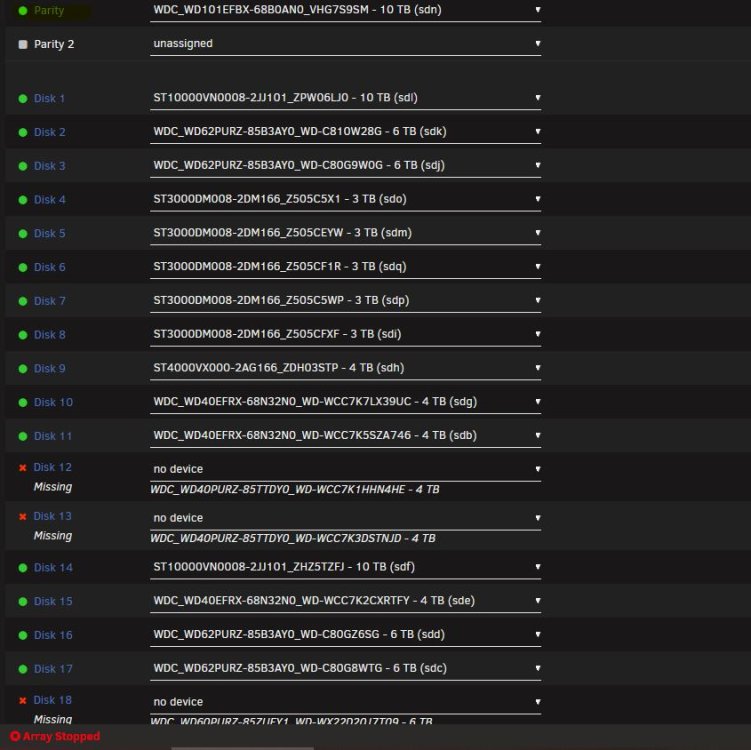Open the Disk 1 device dropdown
The width and height of the screenshot is (751, 750).
point(345,98)
